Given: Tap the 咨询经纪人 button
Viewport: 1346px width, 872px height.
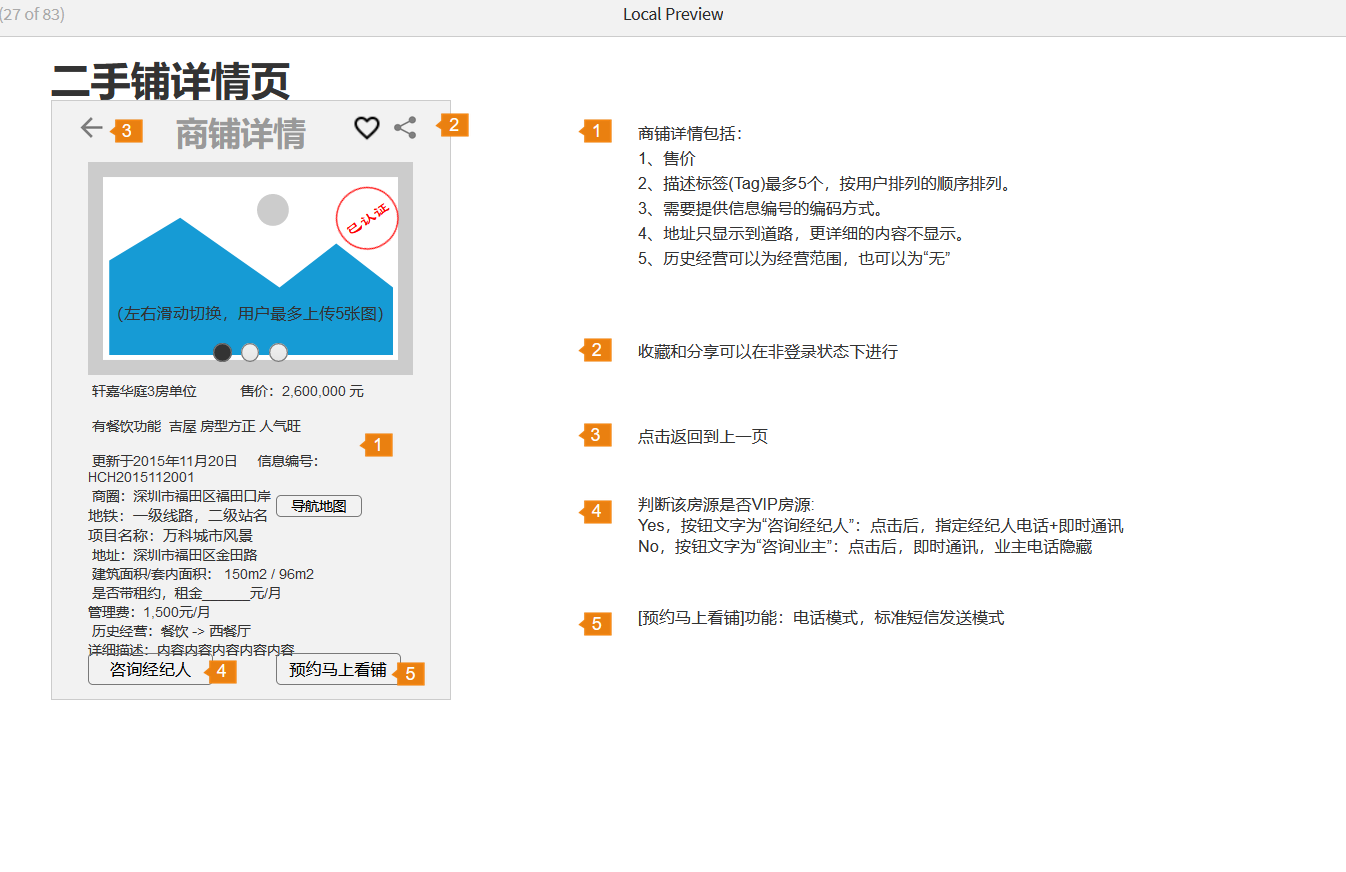Looking at the screenshot, I should 150,670.
